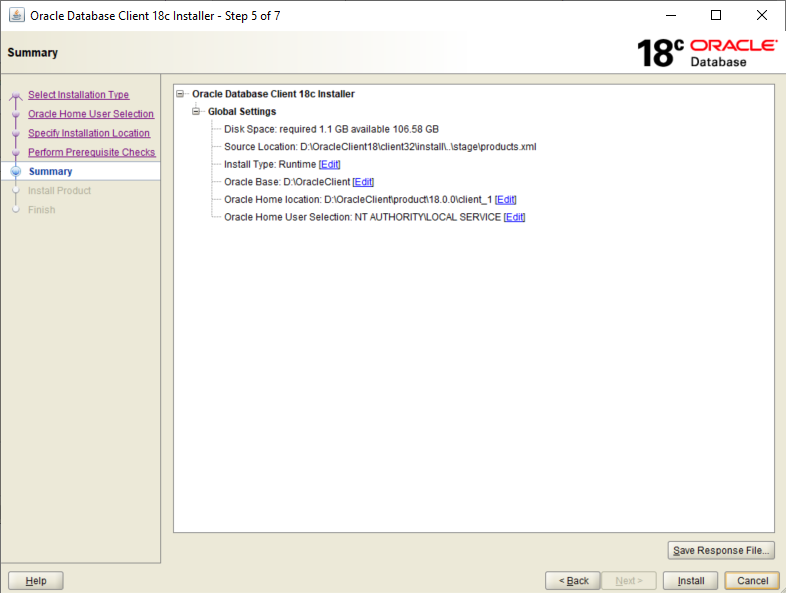
Task: Click the Summary step bullet icon
Action: click(16, 171)
